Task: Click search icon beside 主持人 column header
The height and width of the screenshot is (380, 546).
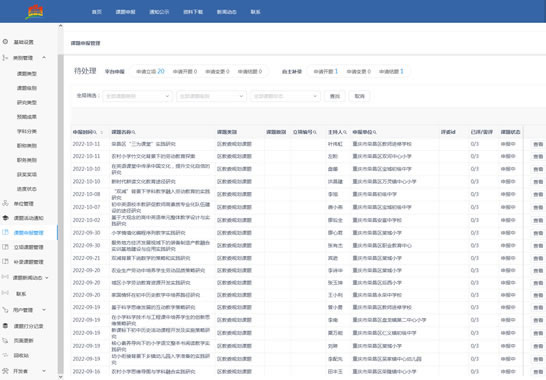Action: click(345, 132)
